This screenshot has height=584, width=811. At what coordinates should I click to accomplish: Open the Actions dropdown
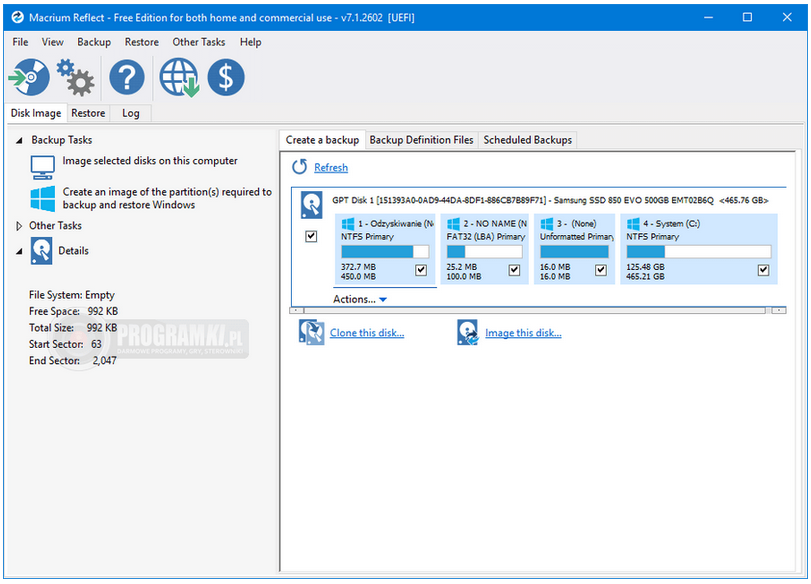point(359,299)
